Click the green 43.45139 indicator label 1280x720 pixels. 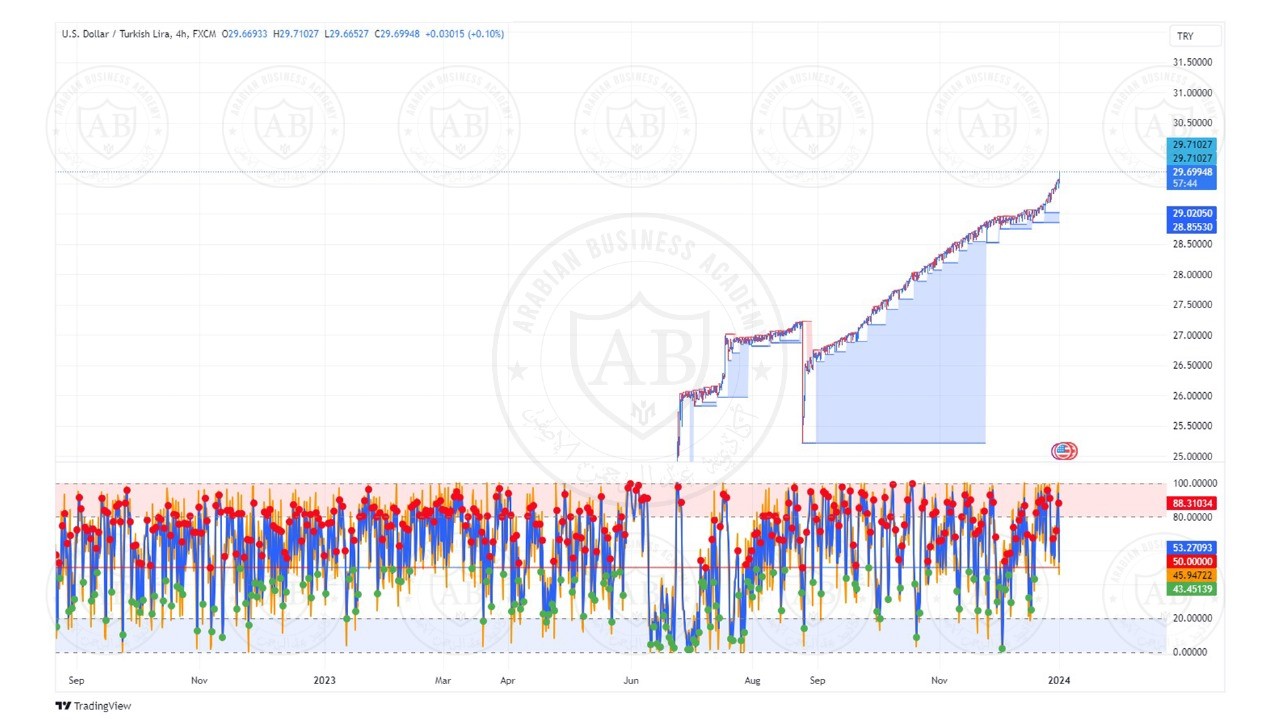click(1192, 589)
